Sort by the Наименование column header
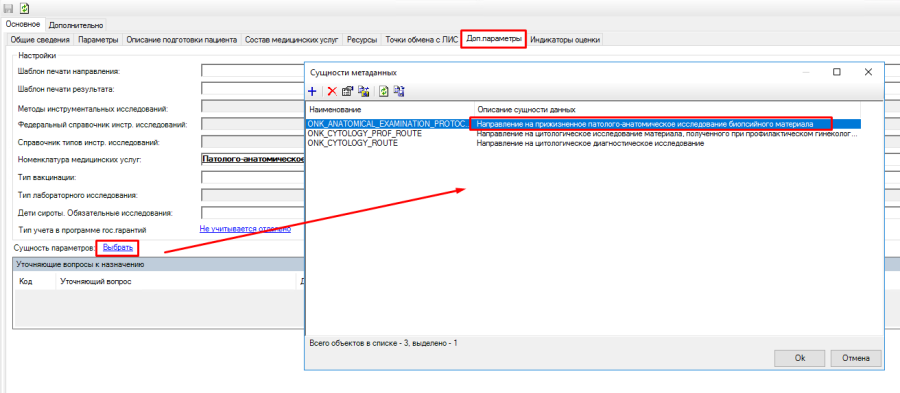The height and width of the screenshot is (393, 900). pyautogui.click(x=390, y=109)
